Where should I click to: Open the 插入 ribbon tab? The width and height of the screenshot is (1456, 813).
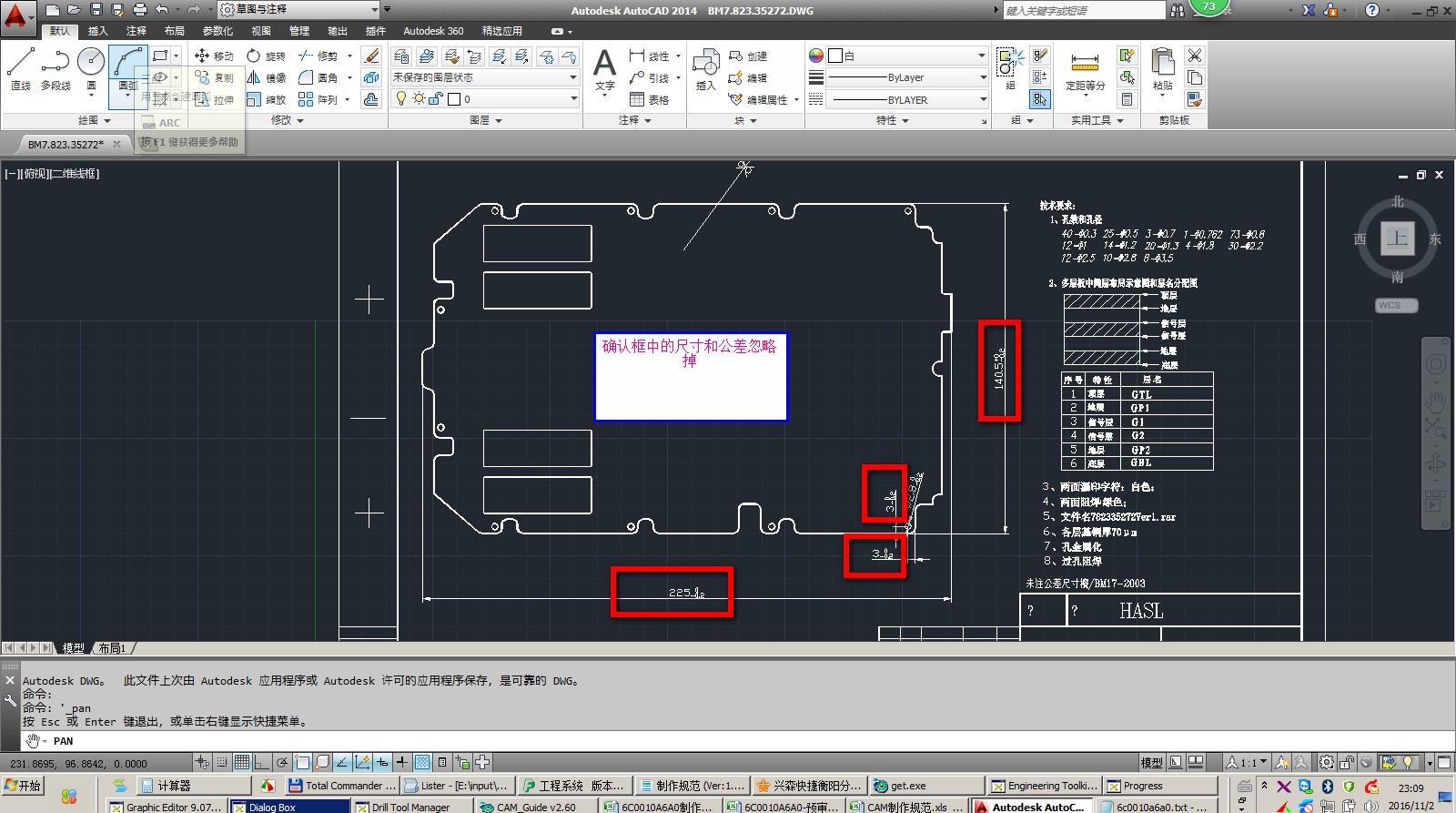pos(97,31)
